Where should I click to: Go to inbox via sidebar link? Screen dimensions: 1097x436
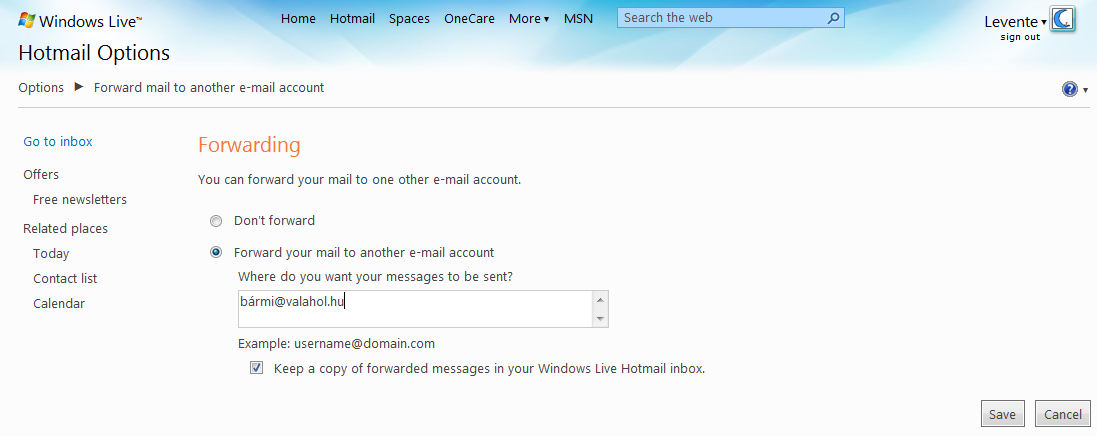pos(58,142)
